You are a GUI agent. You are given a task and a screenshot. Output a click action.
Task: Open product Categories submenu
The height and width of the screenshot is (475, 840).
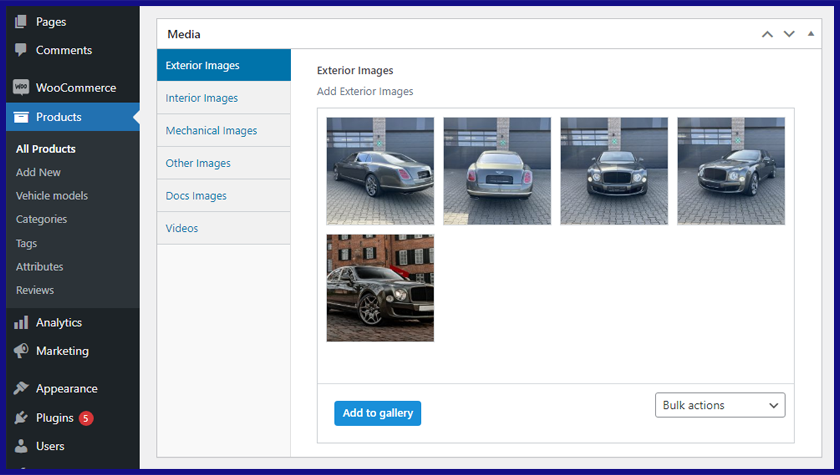pos(41,220)
